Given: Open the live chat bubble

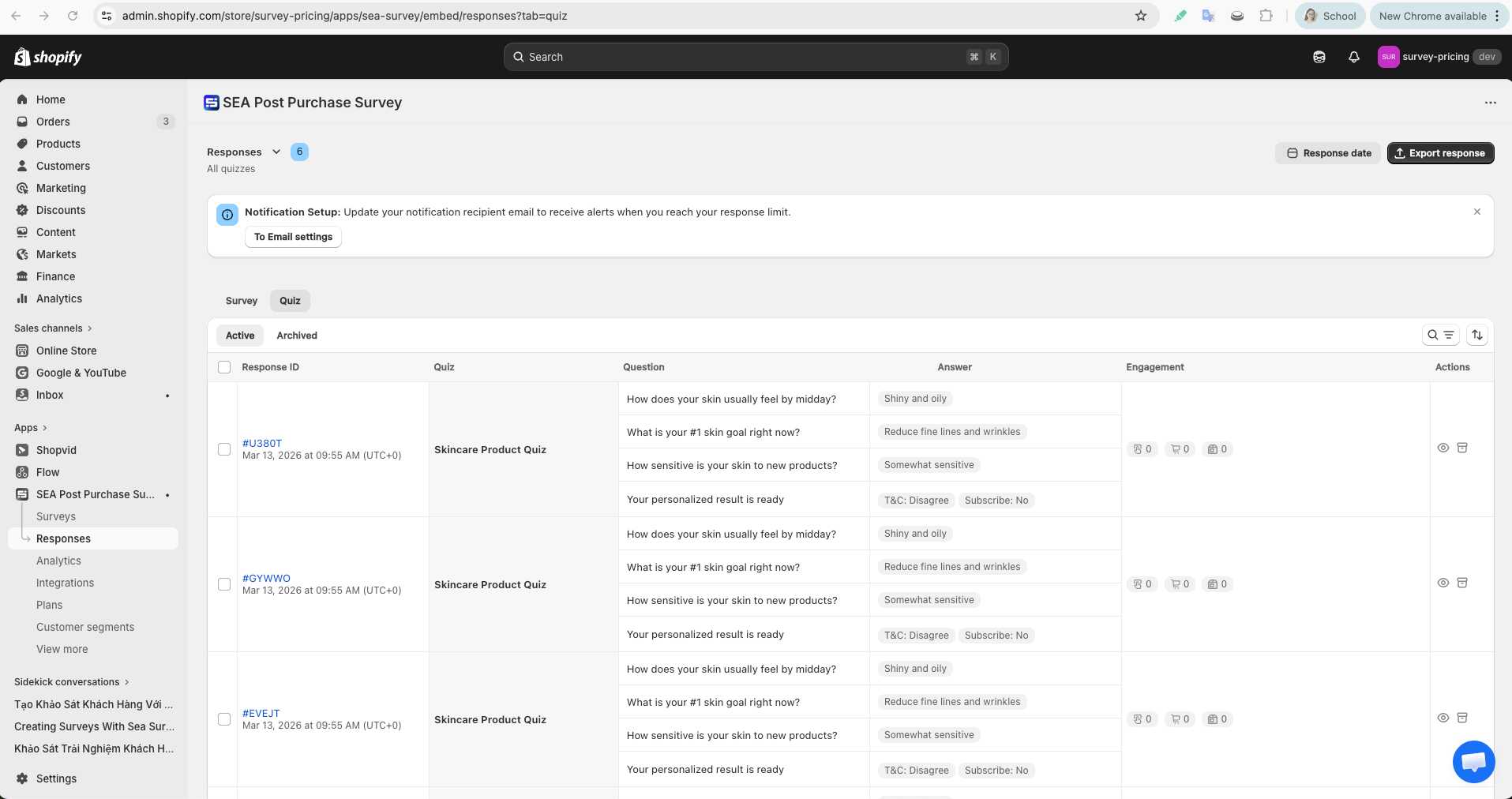Looking at the screenshot, I should (1473, 762).
